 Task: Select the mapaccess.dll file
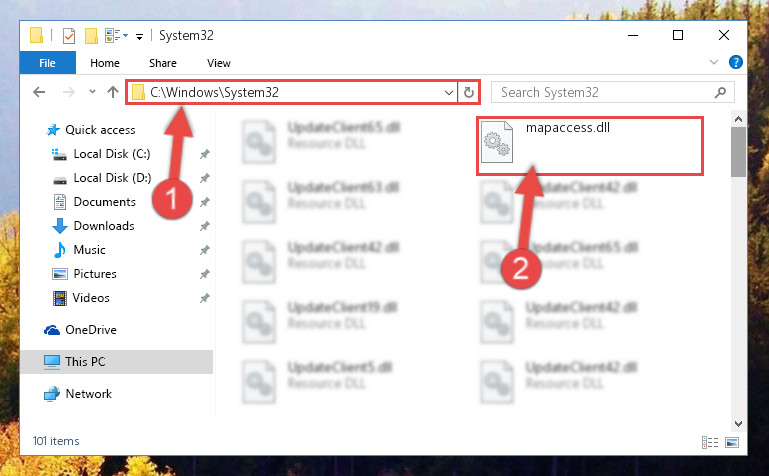pos(590,146)
